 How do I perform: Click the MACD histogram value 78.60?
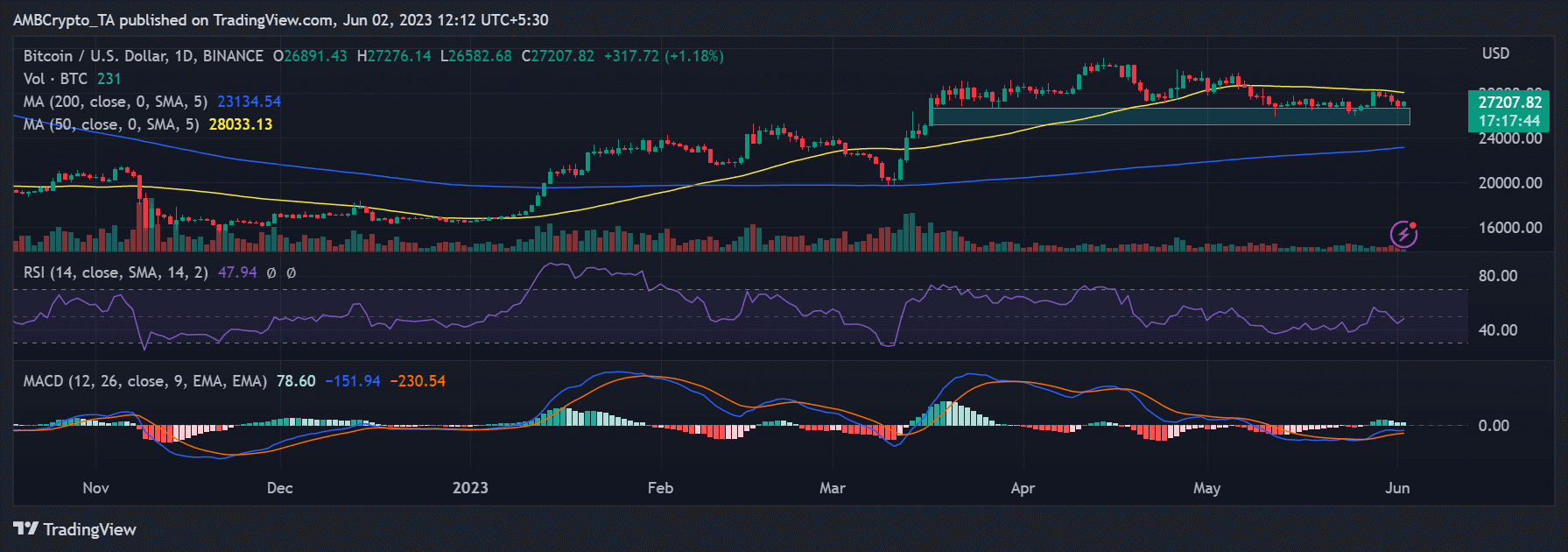pyautogui.click(x=296, y=381)
